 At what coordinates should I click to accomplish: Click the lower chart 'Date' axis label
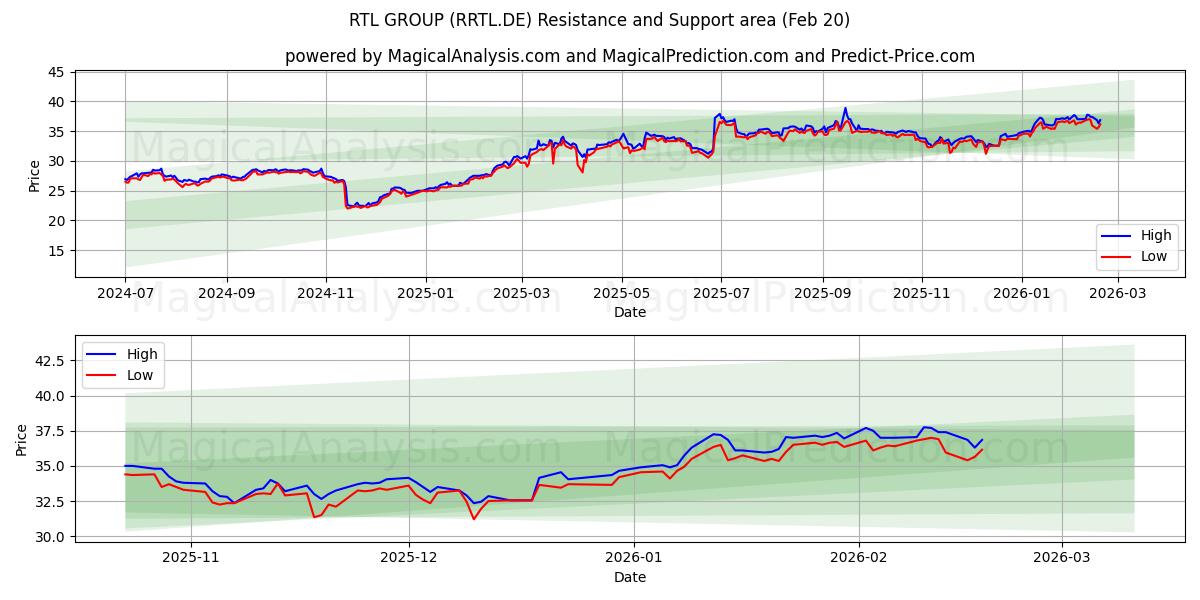[630, 577]
